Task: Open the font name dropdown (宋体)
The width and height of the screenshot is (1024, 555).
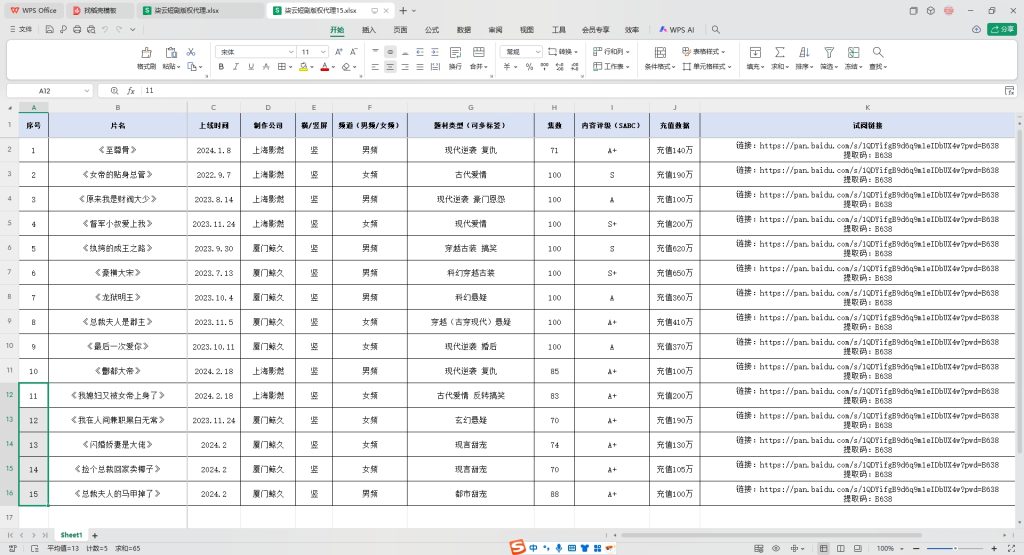Action: coord(291,52)
